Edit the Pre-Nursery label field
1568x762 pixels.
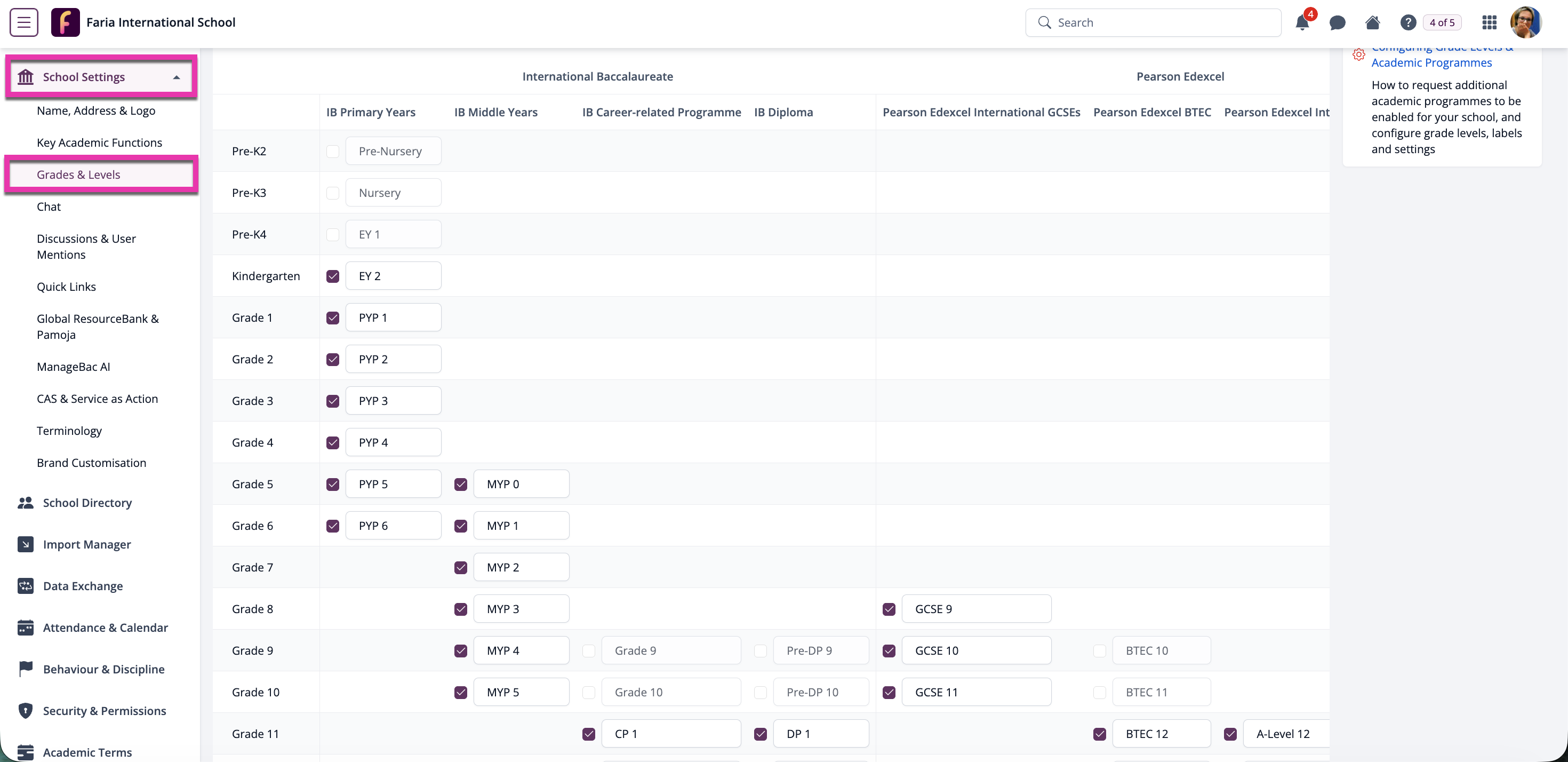[x=393, y=151]
